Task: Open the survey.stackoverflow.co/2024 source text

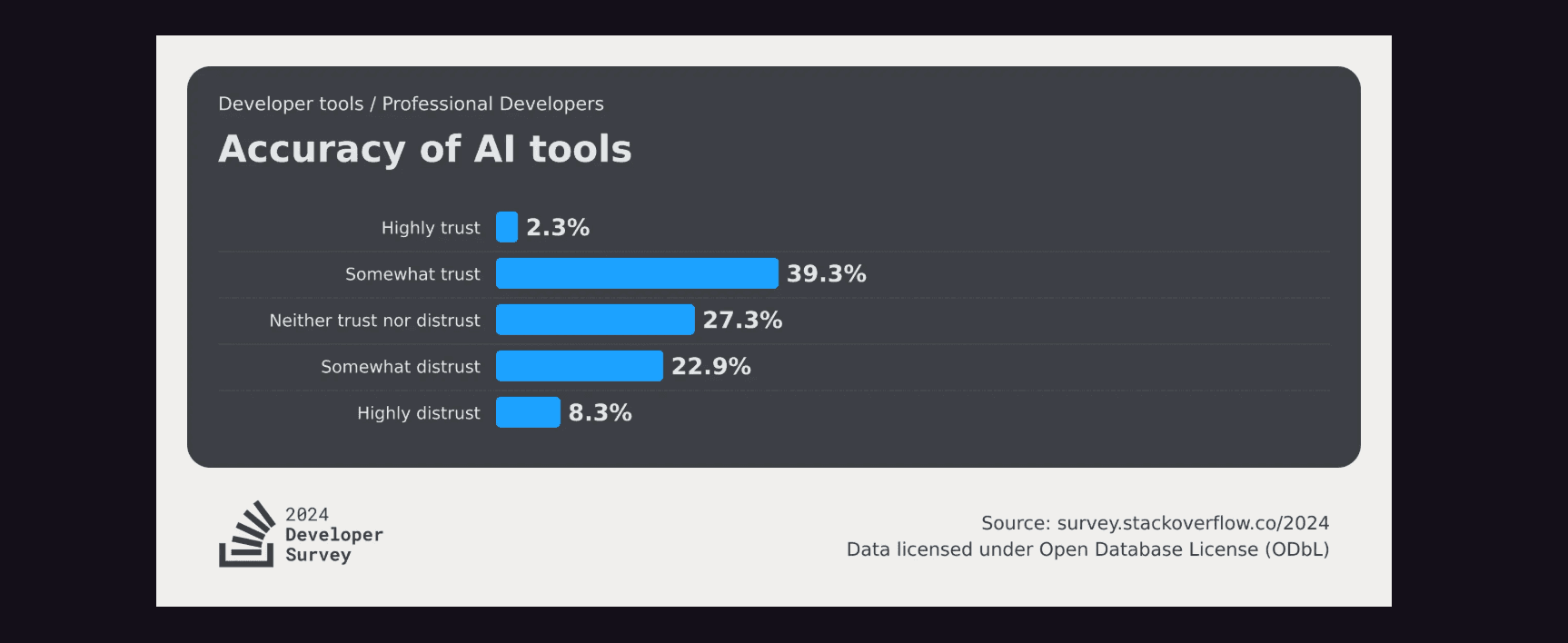Action: click(x=1193, y=523)
